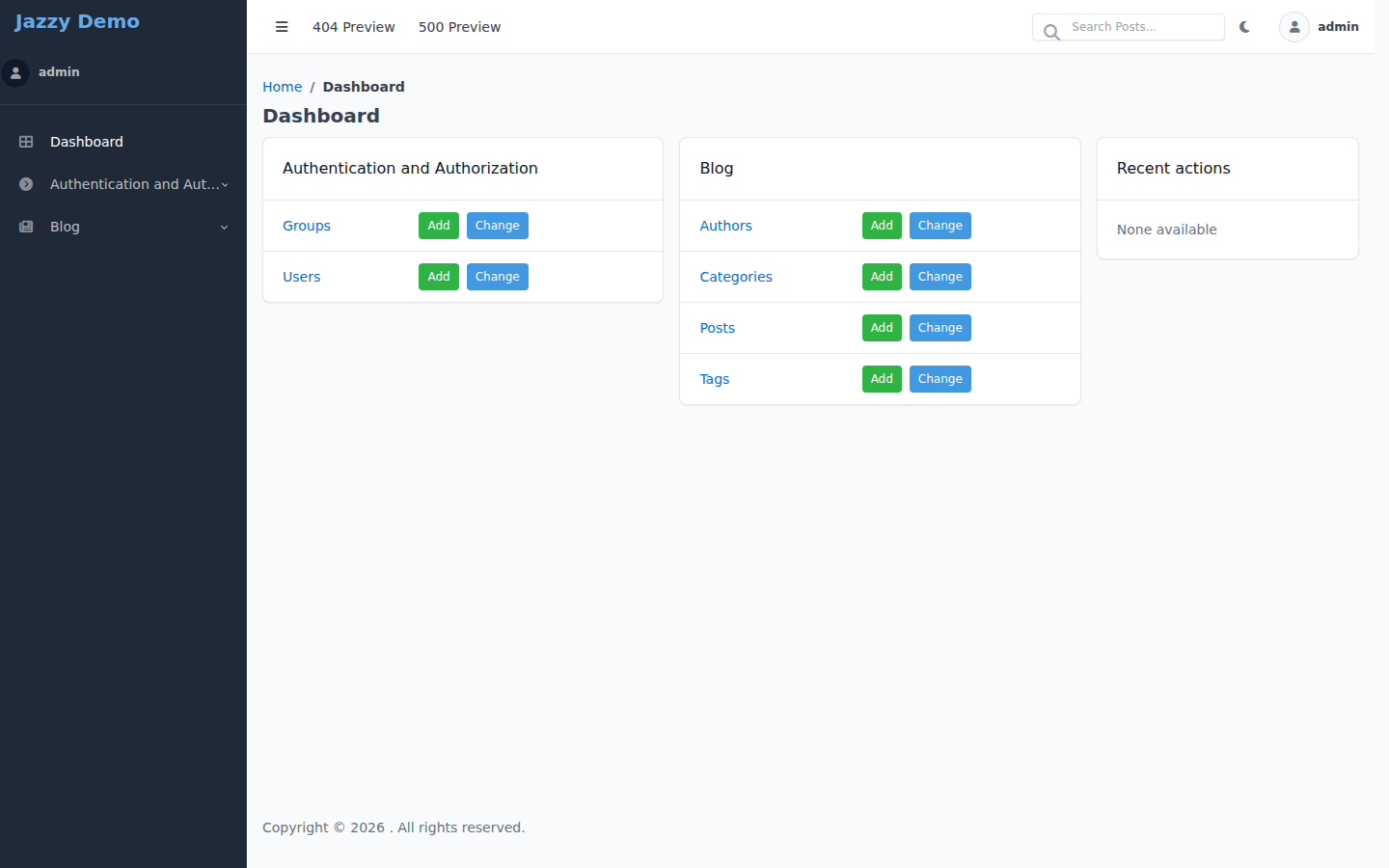Screen dimensions: 1389x868
Task: Change existing Groups
Action: click(498, 226)
